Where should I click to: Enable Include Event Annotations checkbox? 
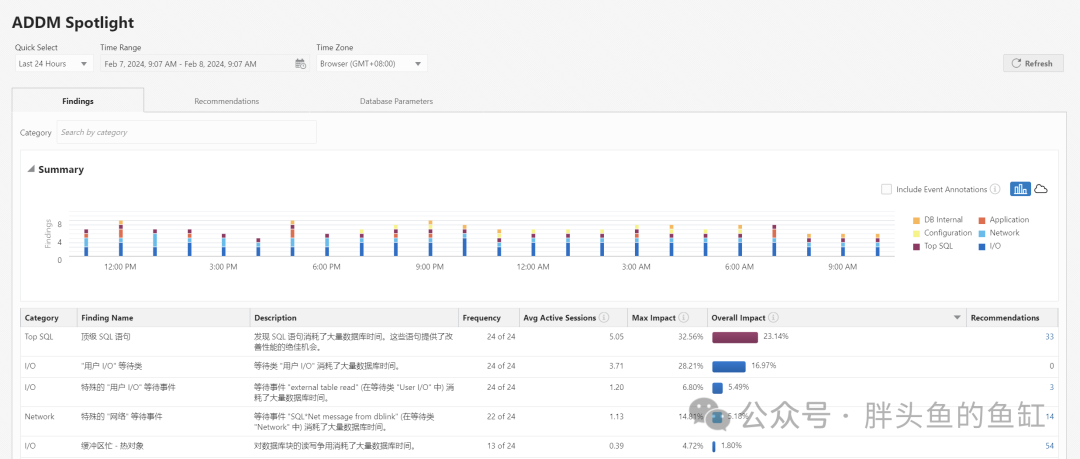click(886, 189)
